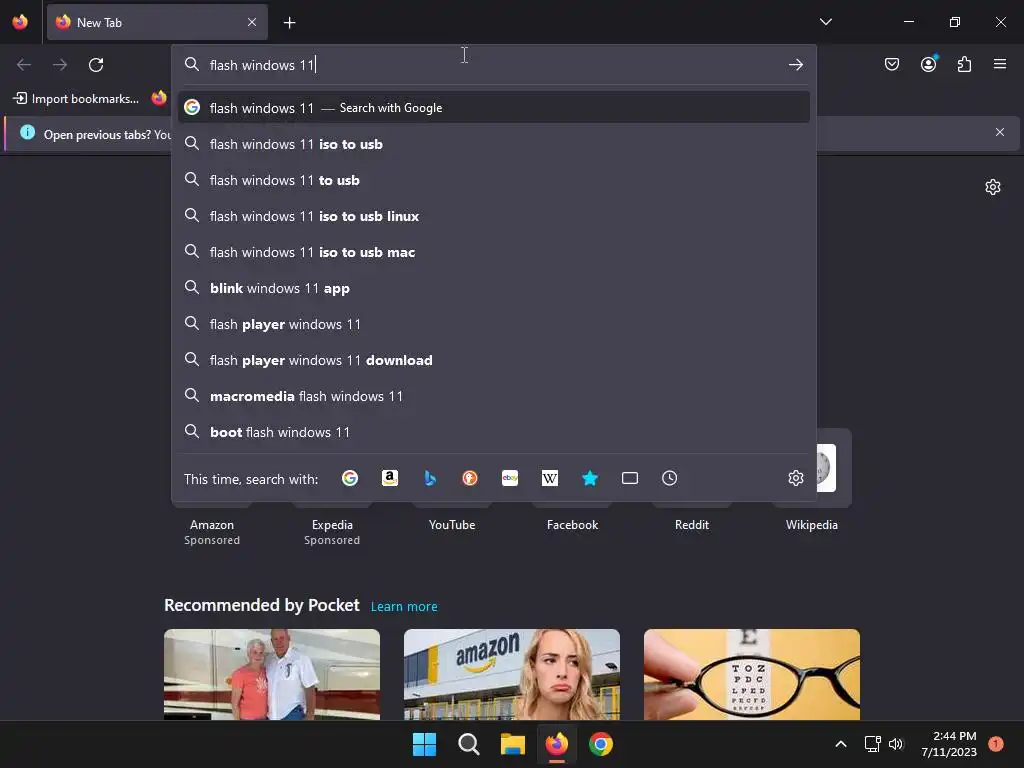This screenshot has height=768, width=1024.
Task: Show hidden system tray icons
Action: pos(841,744)
